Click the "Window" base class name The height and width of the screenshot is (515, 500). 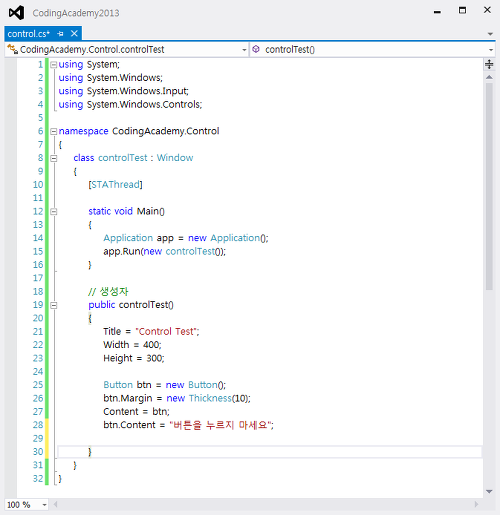175,158
